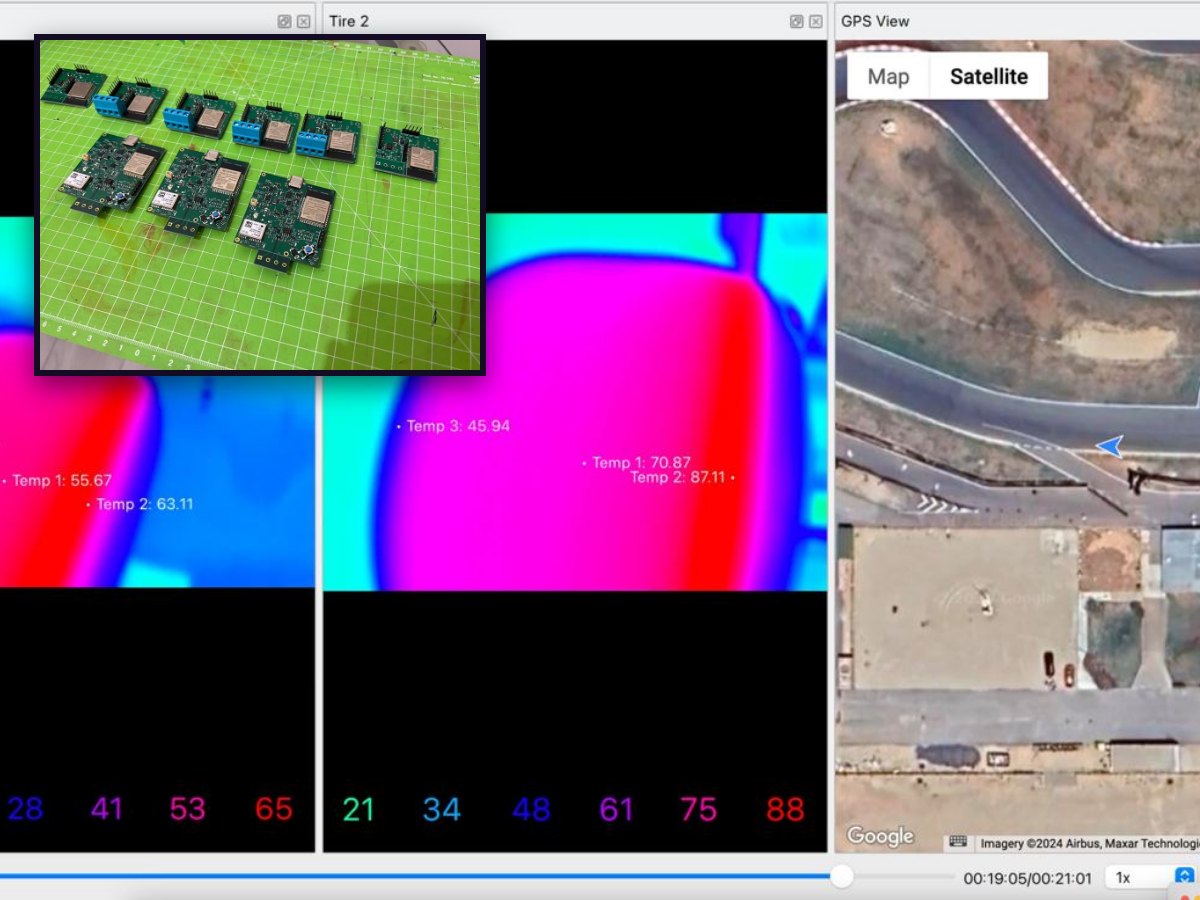Click the circuit boards photo overlay
Viewport: 1200px width, 900px height.
coord(260,205)
